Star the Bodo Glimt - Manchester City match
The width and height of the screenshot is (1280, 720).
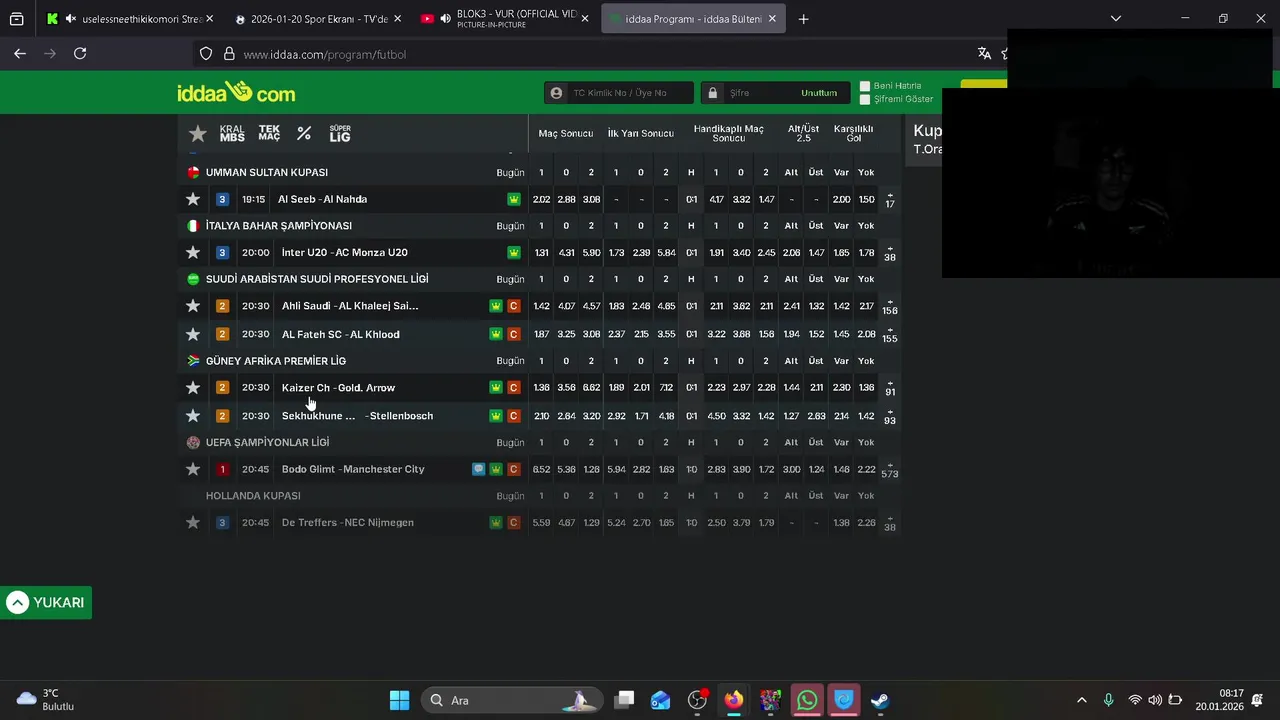pos(193,469)
